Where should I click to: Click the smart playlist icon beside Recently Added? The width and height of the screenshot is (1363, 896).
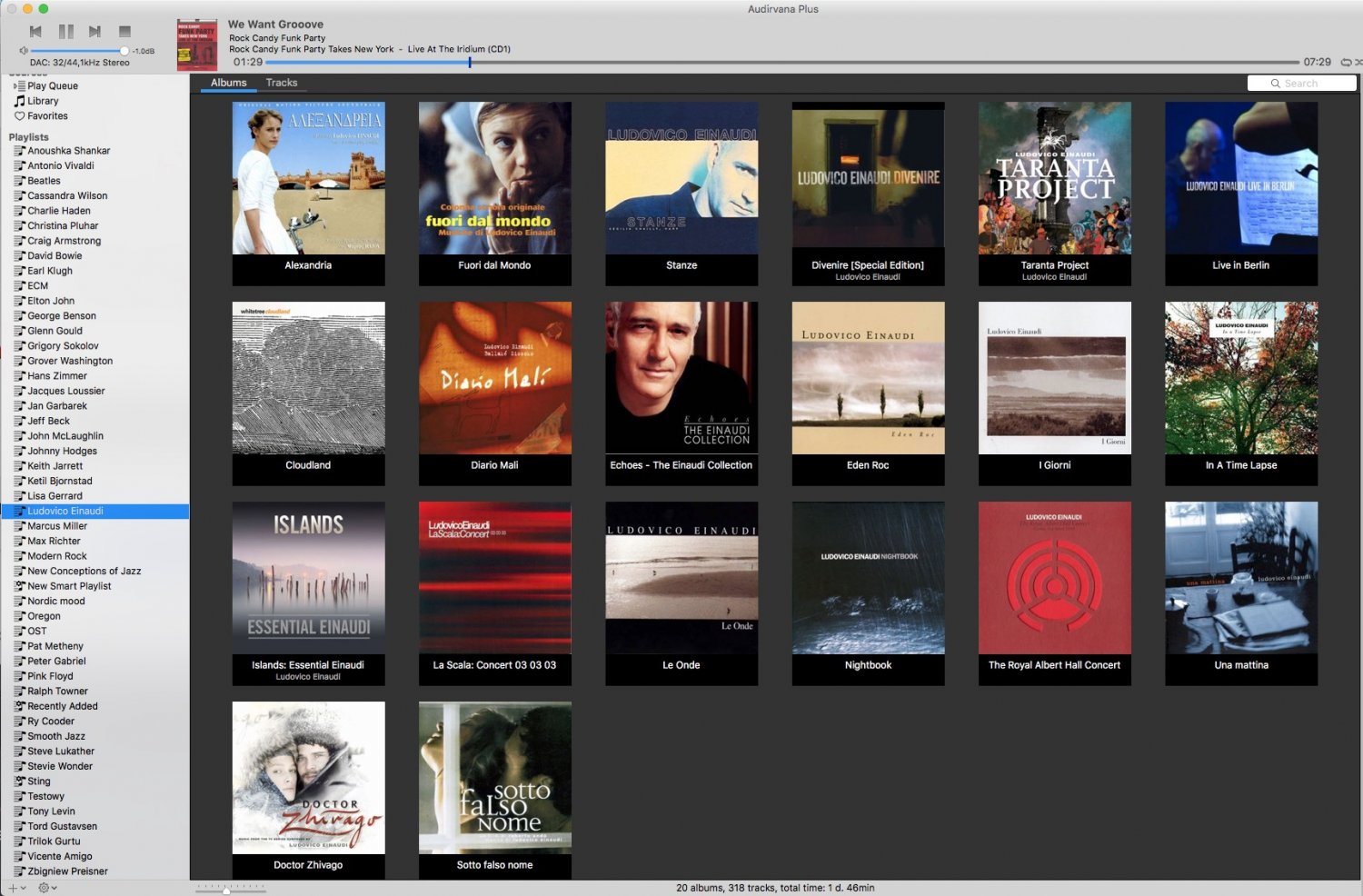[x=19, y=706]
